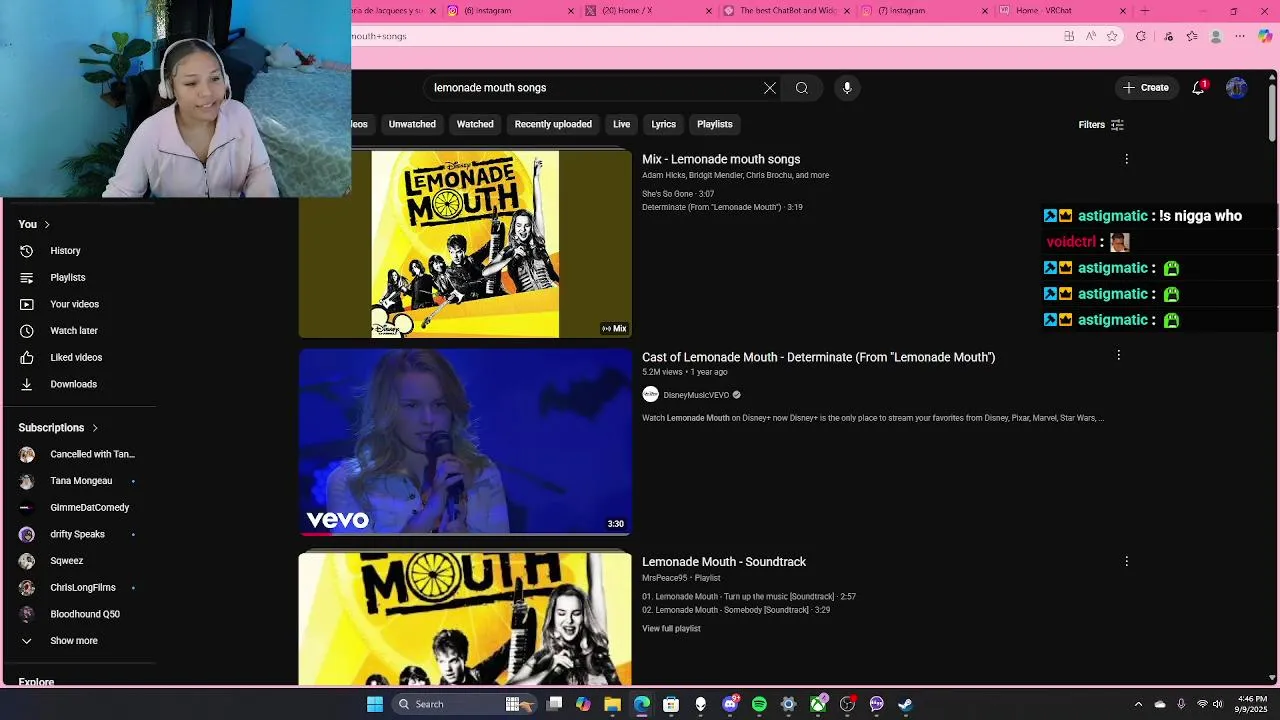Play the Determinate VEVO video thumbnail
The image size is (1280, 720).
[x=465, y=441]
